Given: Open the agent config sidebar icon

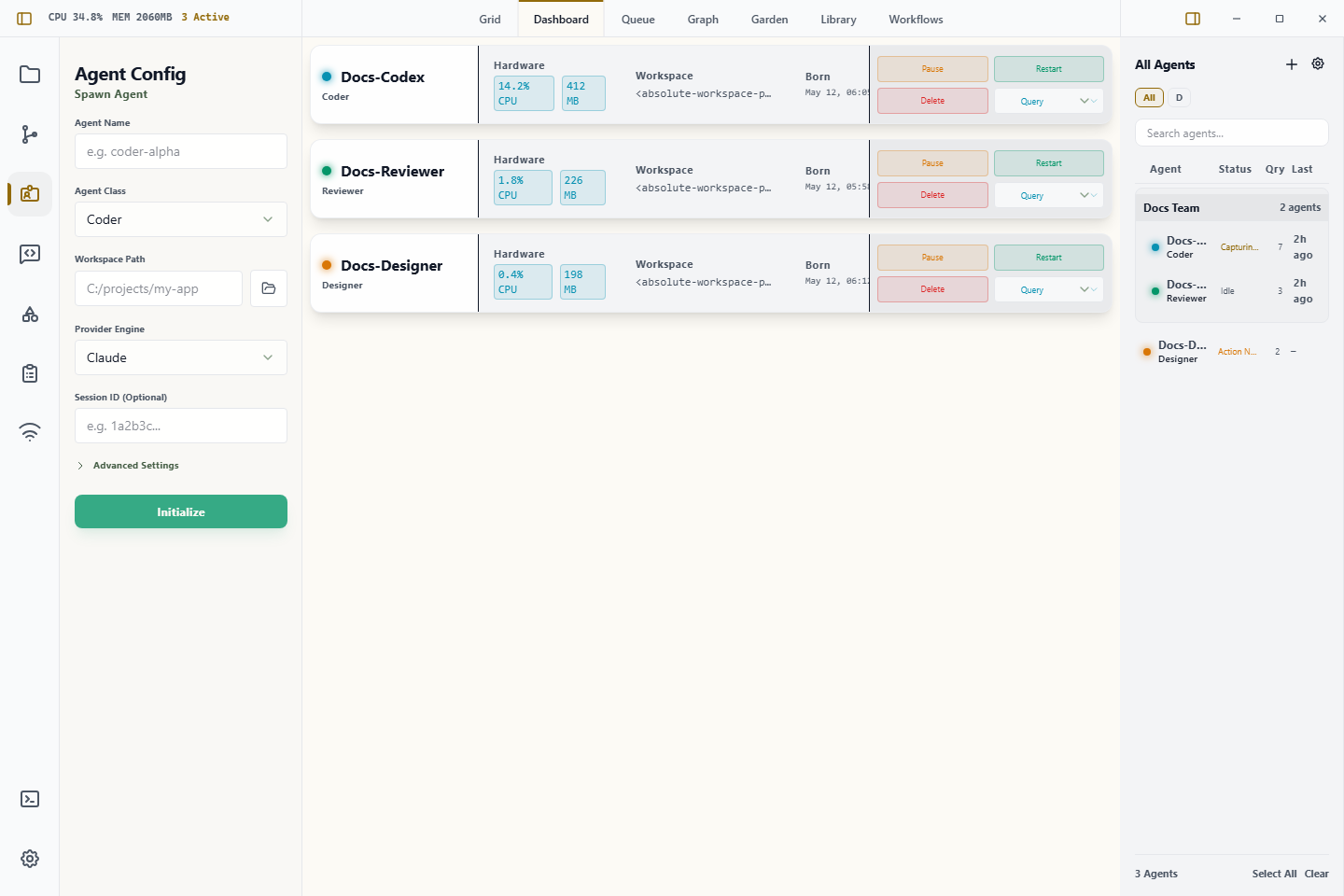Looking at the screenshot, I should click(x=30, y=194).
